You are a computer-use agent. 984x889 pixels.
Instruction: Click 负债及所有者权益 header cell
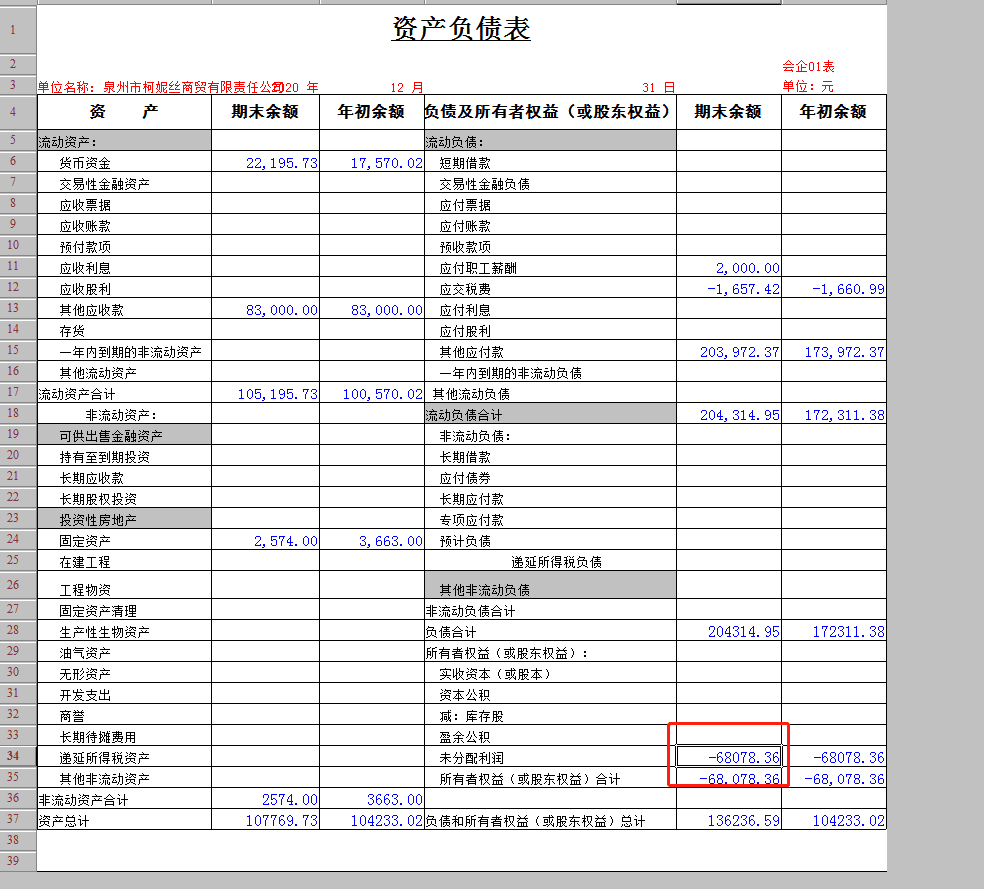[x=550, y=112]
